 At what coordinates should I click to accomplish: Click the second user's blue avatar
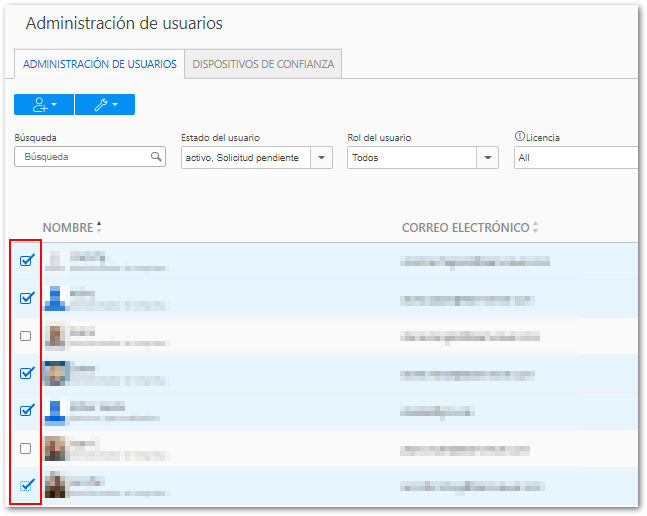[x=55, y=298]
